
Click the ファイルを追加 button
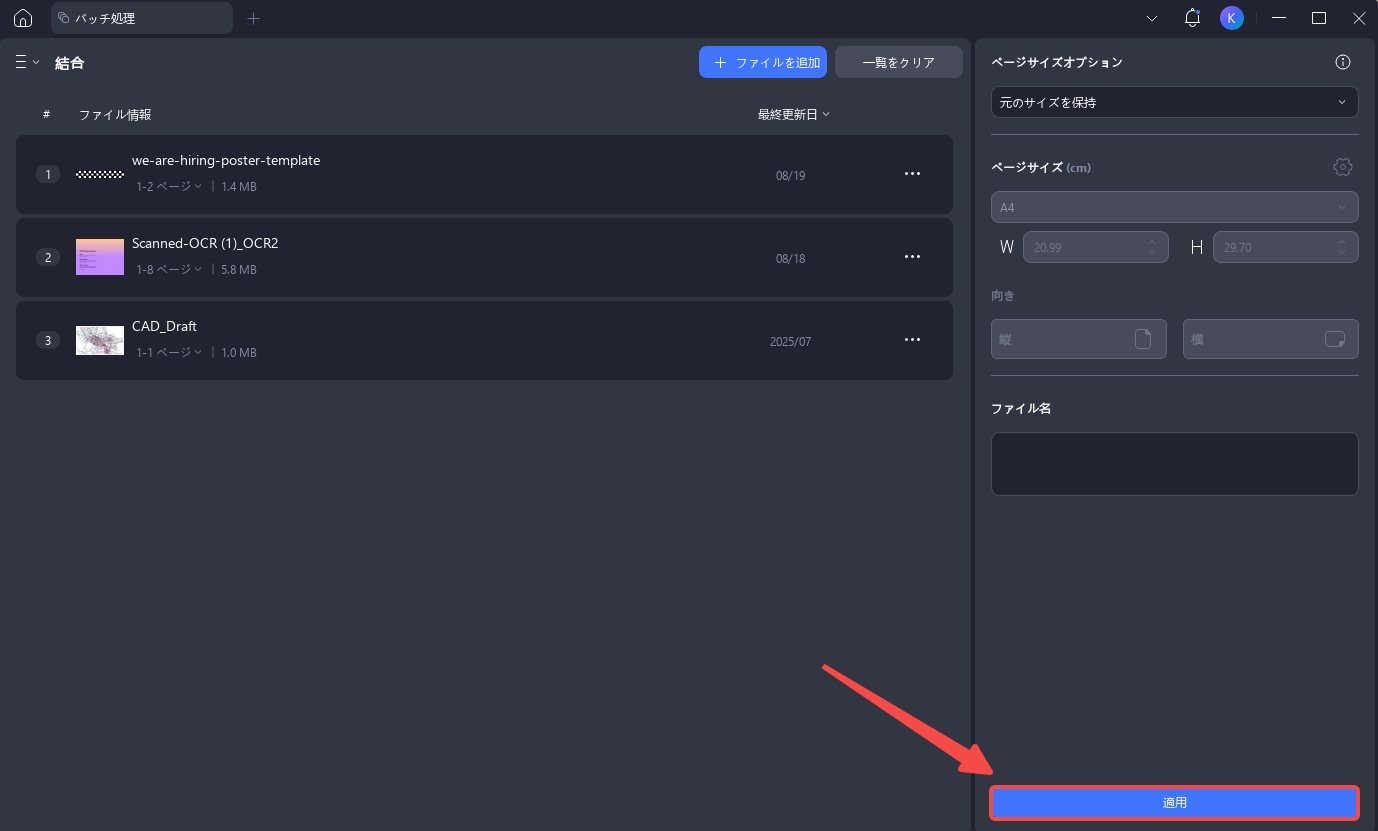(763, 62)
